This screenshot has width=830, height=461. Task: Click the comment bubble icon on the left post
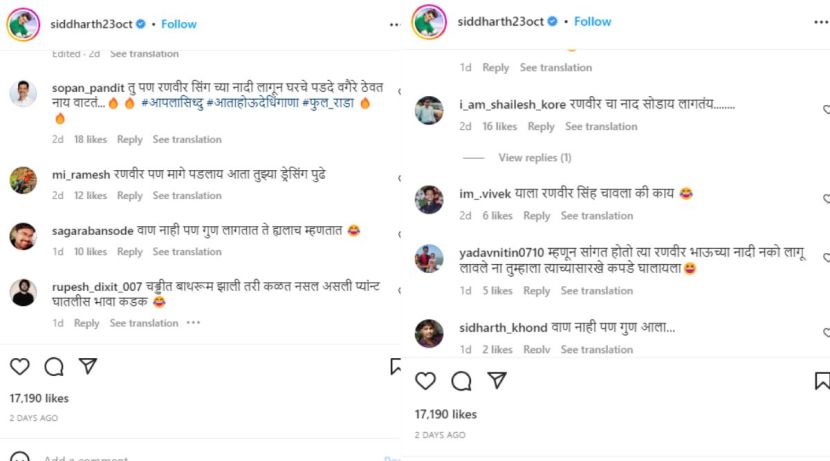(53, 367)
